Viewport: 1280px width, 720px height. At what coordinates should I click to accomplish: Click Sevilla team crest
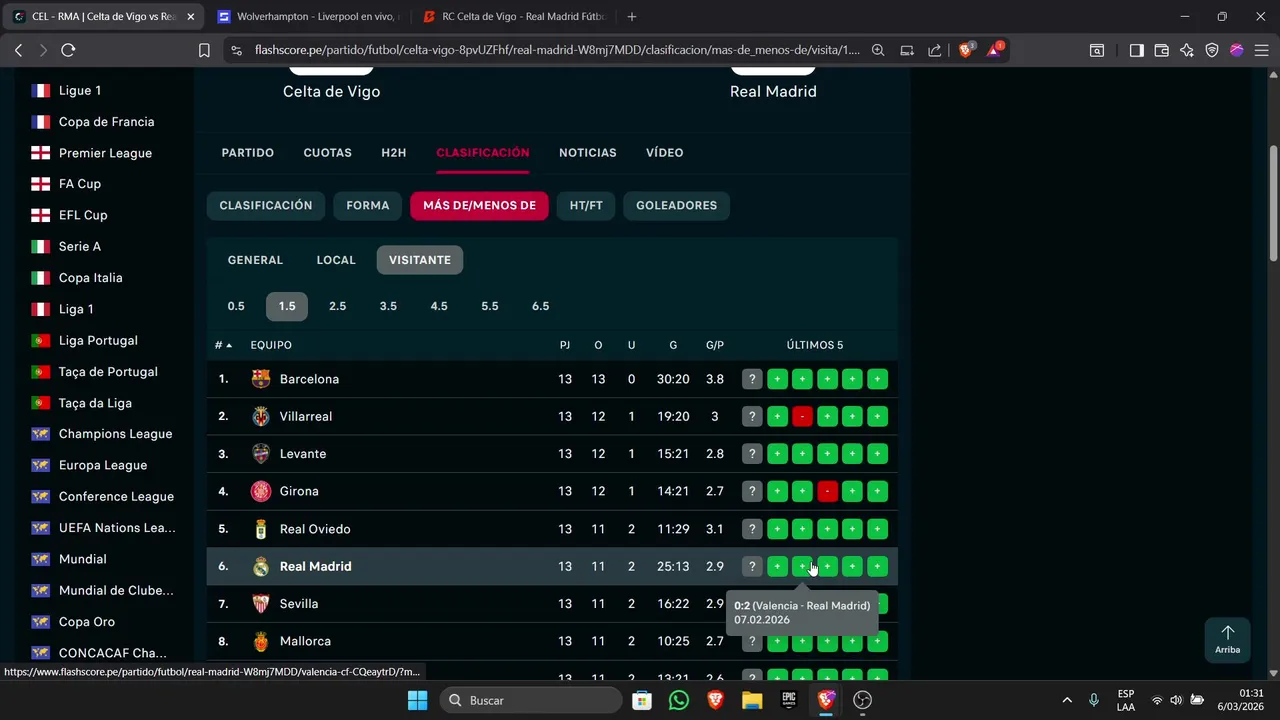pos(261,604)
